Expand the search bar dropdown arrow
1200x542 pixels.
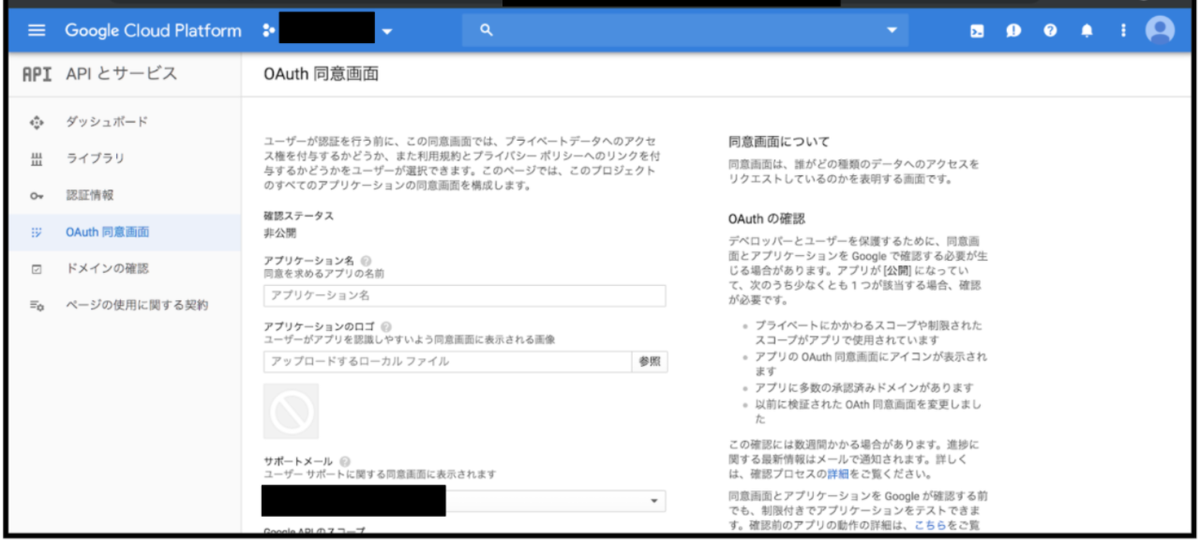click(891, 31)
